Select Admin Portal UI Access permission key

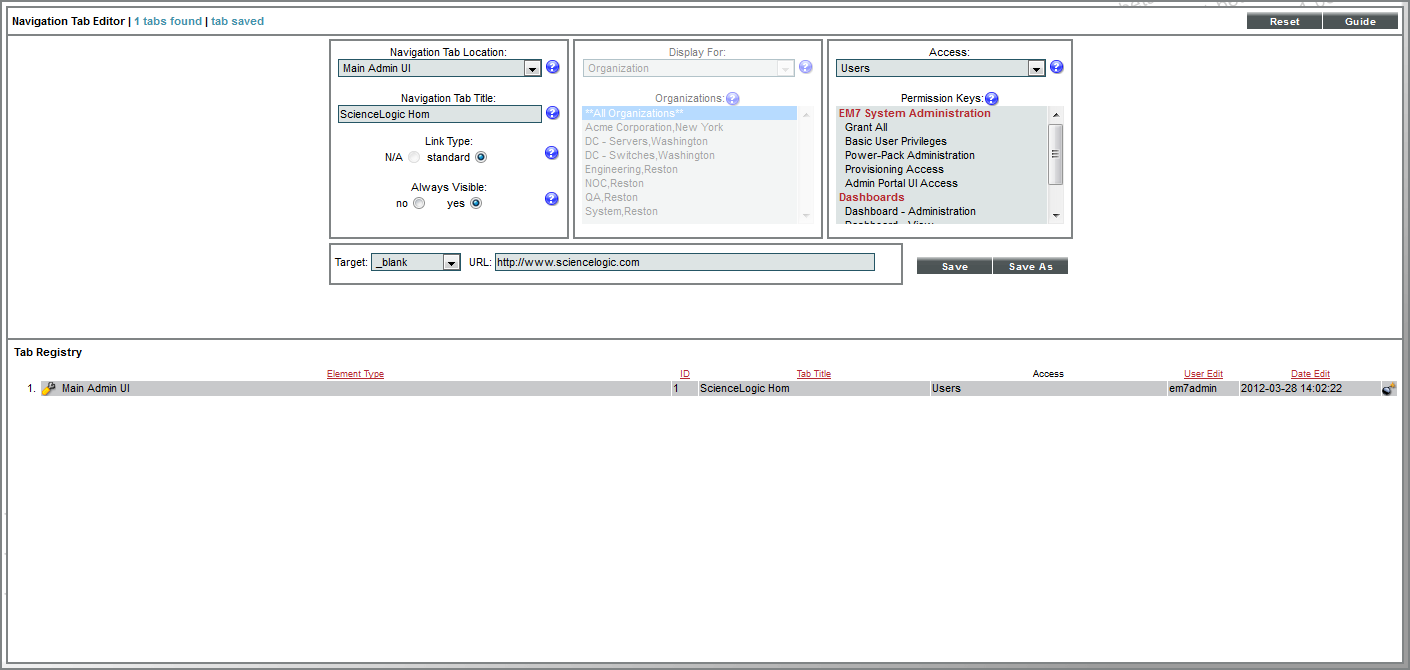click(901, 183)
